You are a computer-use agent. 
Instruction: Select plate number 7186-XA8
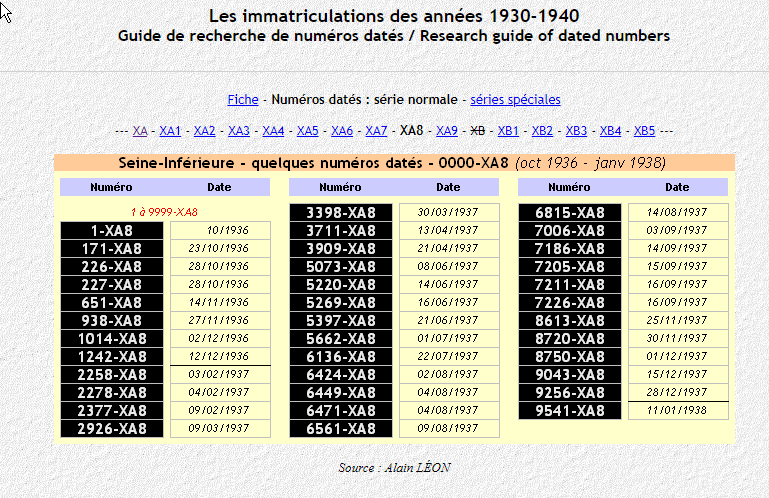tap(570, 249)
